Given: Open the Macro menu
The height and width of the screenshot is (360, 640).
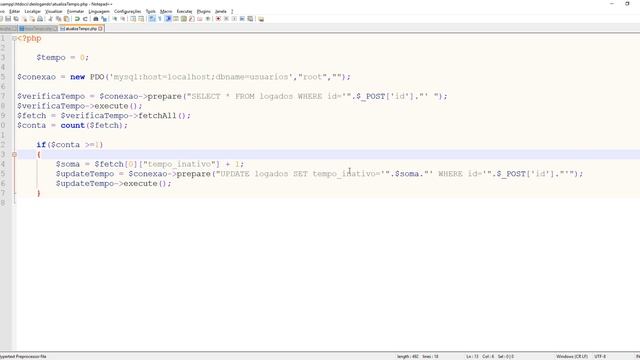Looking at the screenshot, I should coord(166,11).
